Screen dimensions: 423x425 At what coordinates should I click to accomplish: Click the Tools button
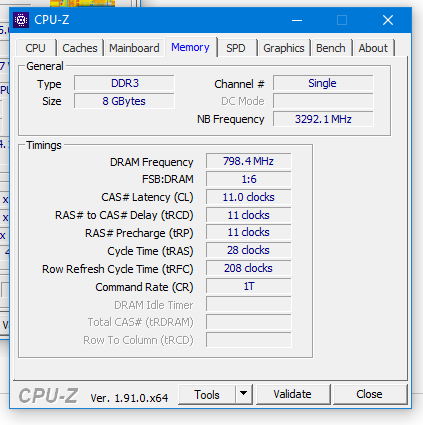pos(207,395)
